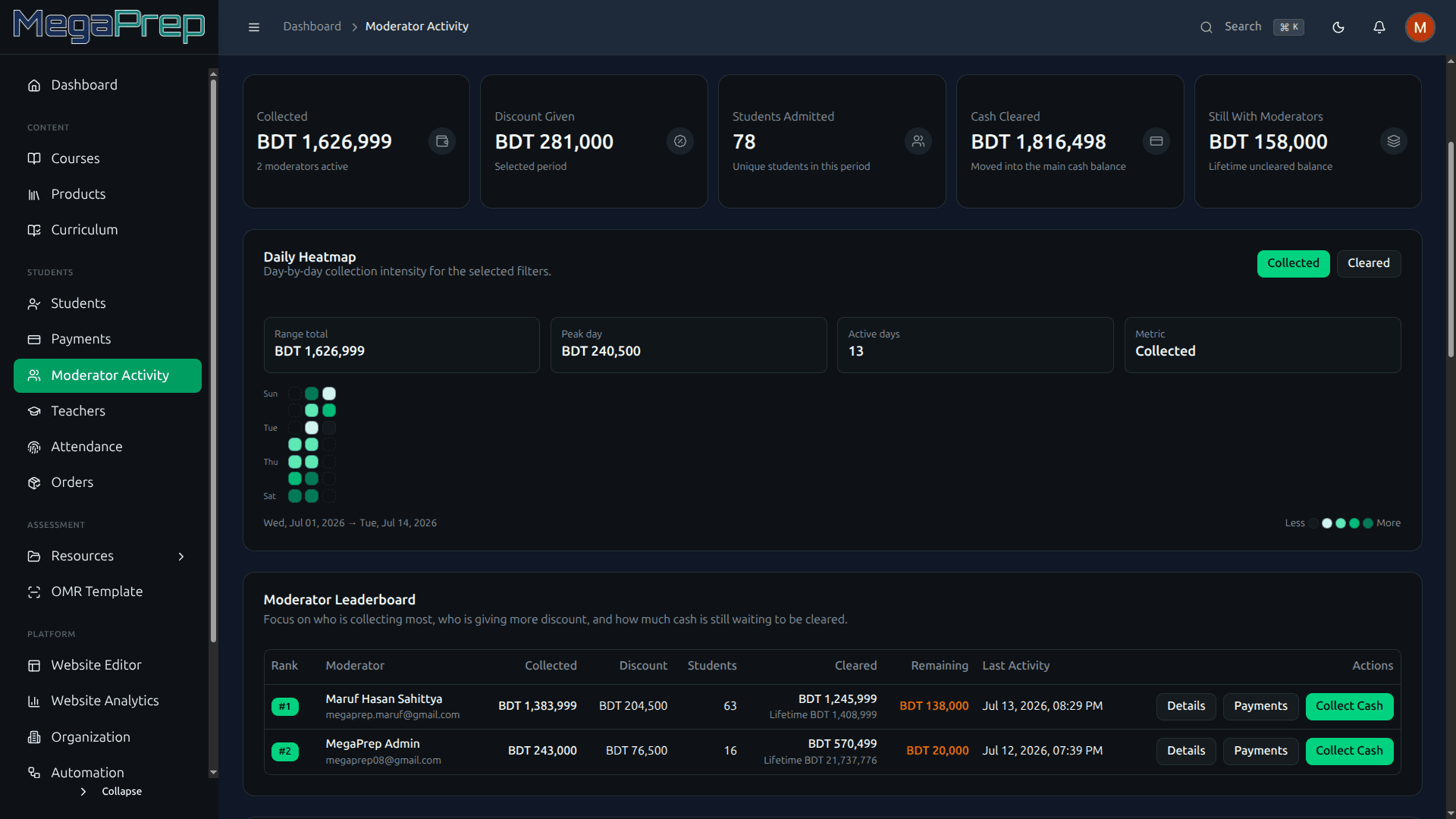Screen dimensions: 1456x819
Task: Open Website Analytics page
Action: (x=108, y=701)
